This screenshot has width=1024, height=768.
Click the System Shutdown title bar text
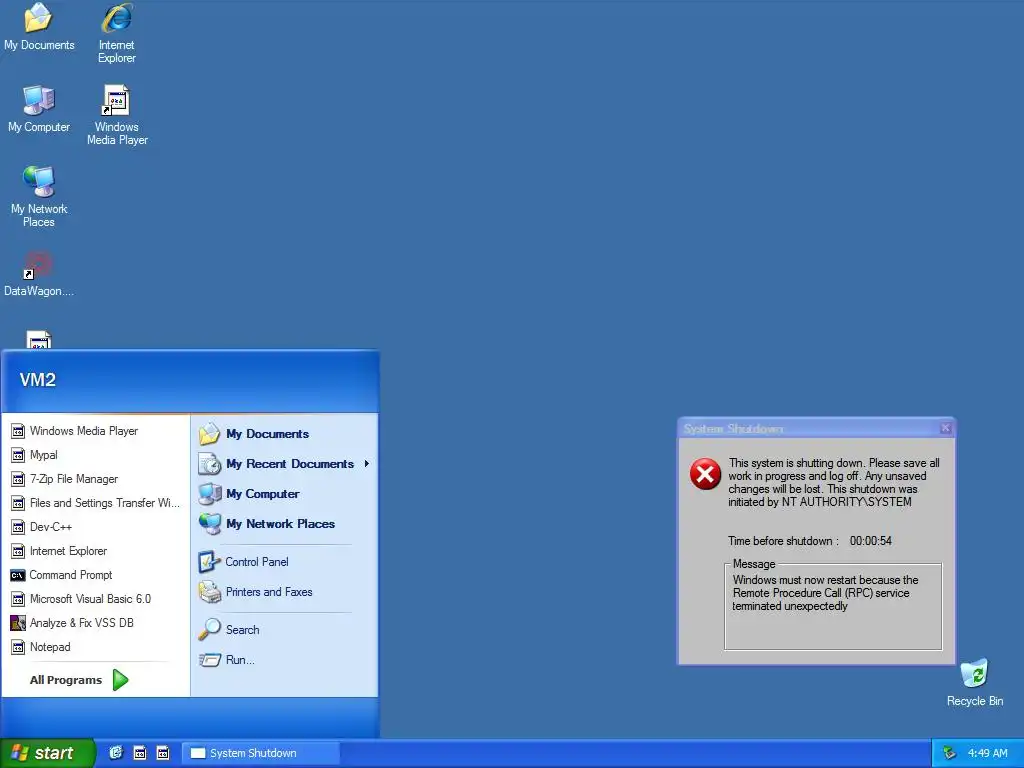[733, 428]
